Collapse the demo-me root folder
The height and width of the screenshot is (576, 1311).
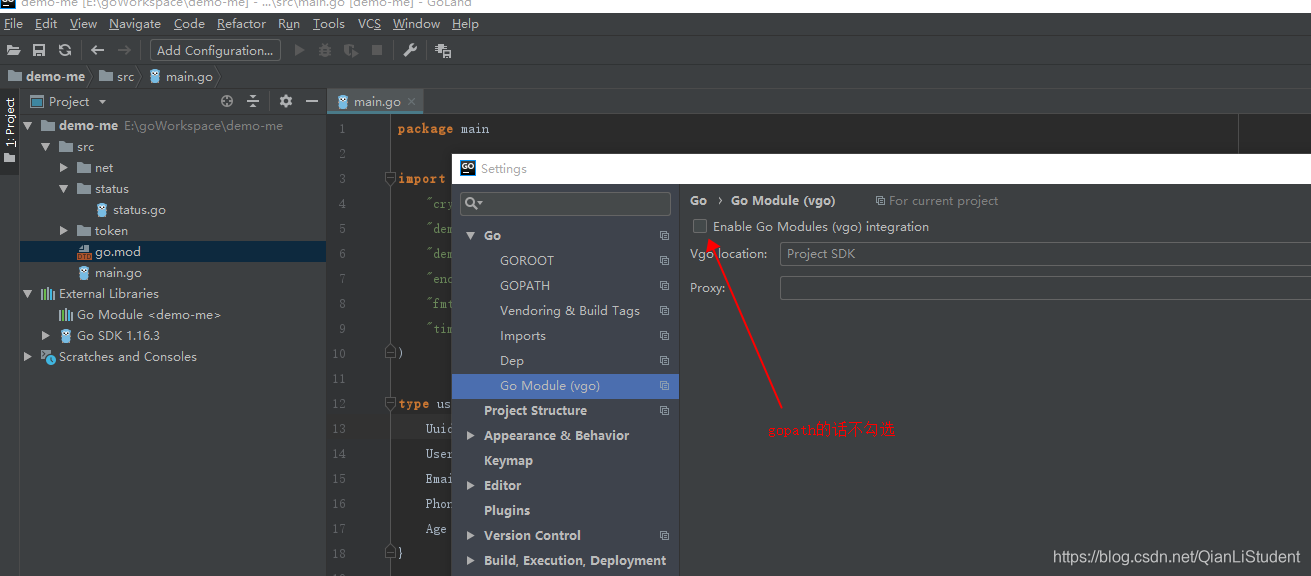28,126
